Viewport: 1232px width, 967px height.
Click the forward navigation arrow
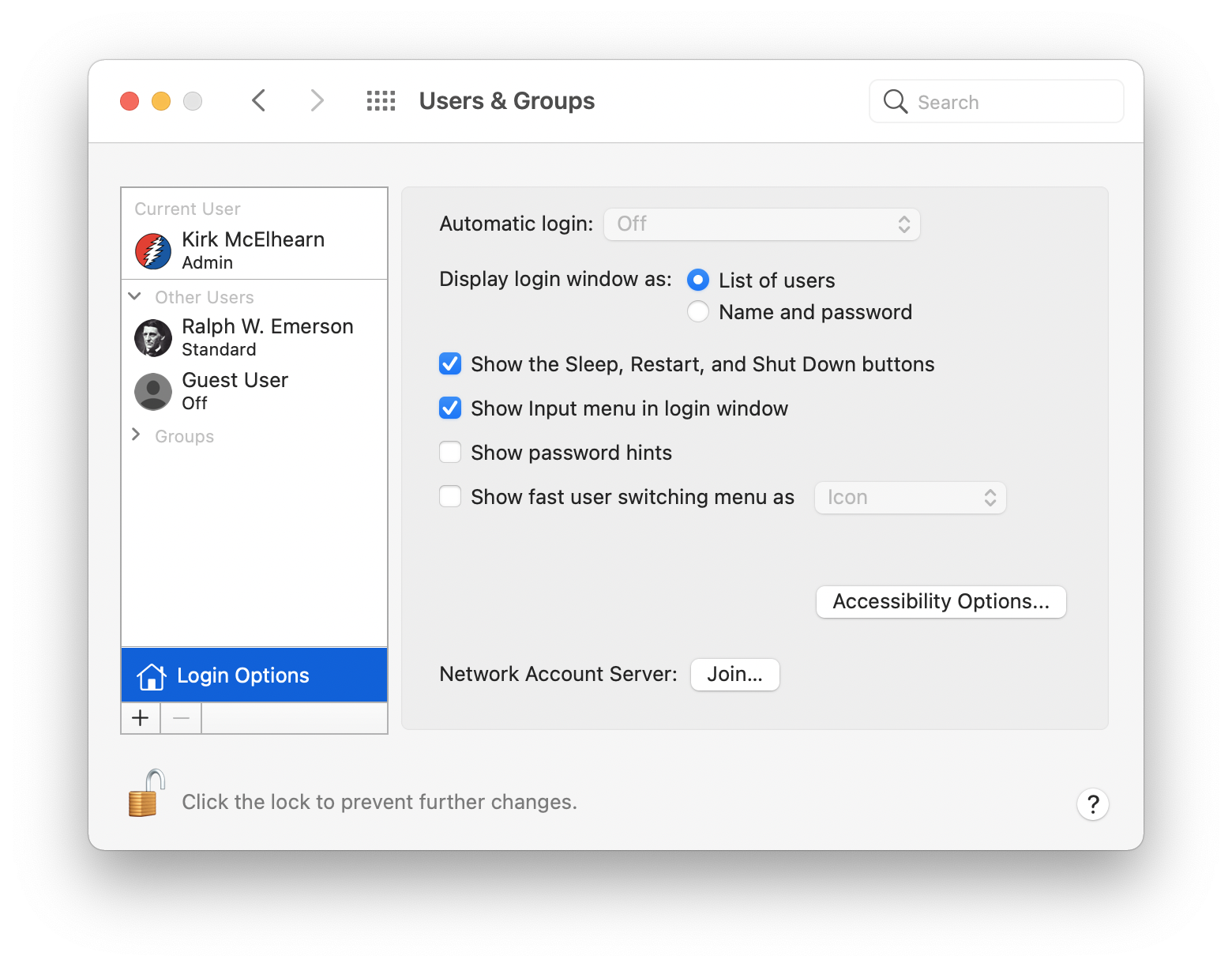tap(317, 101)
